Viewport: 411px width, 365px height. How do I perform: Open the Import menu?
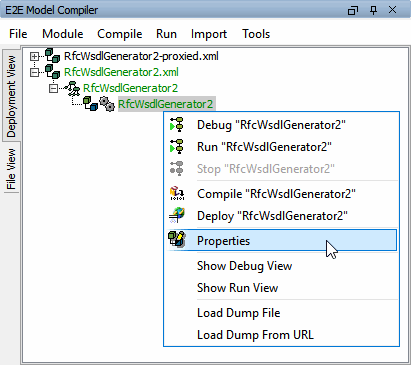(209, 34)
